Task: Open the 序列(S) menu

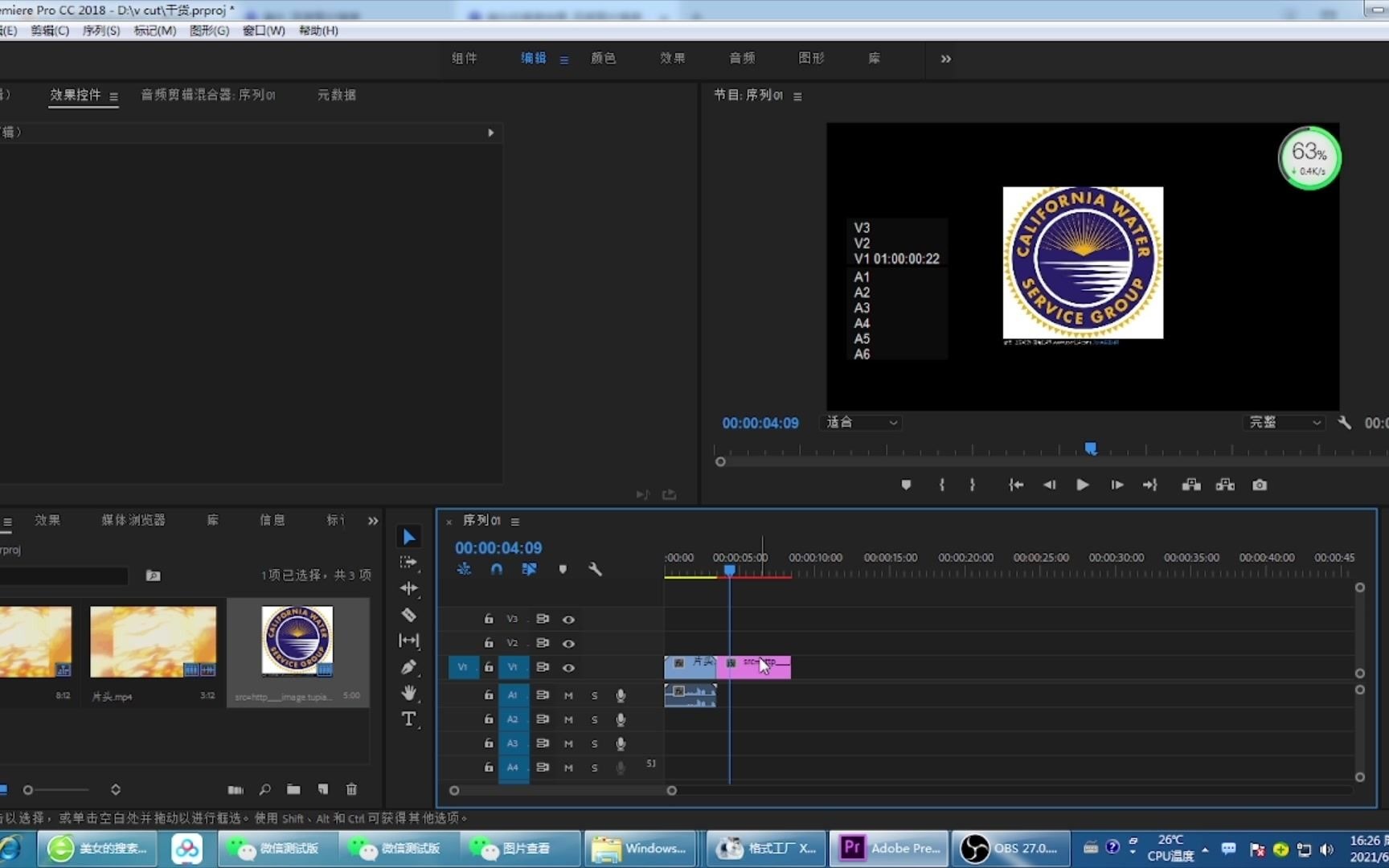Action: point(101,31)
